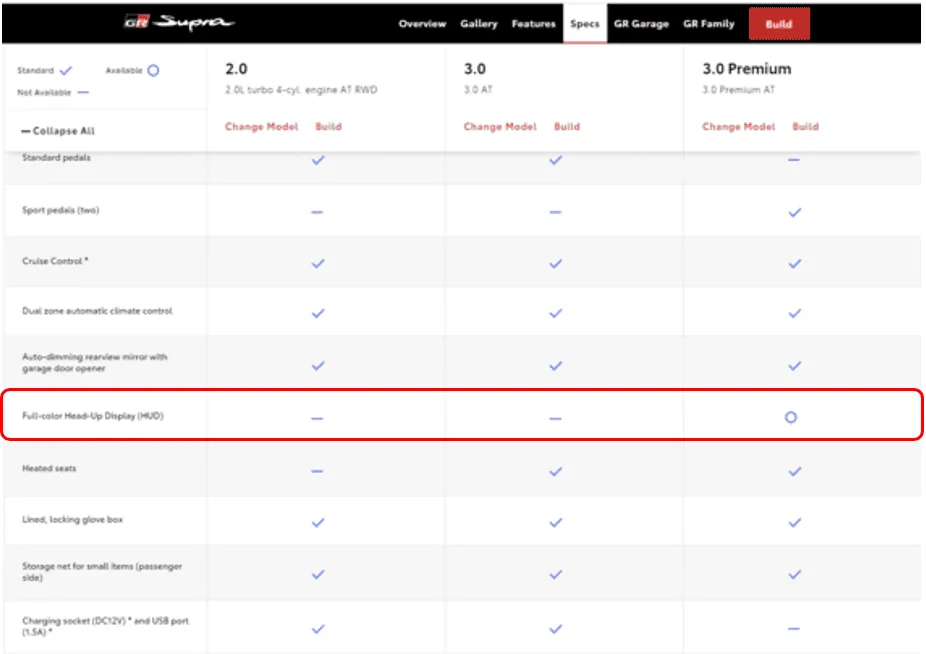Image resolution: width=926 pixels, height=654 pixels.
Task: Click Dual zone climate checkmark for 2.0
Action: click(318, 313)
